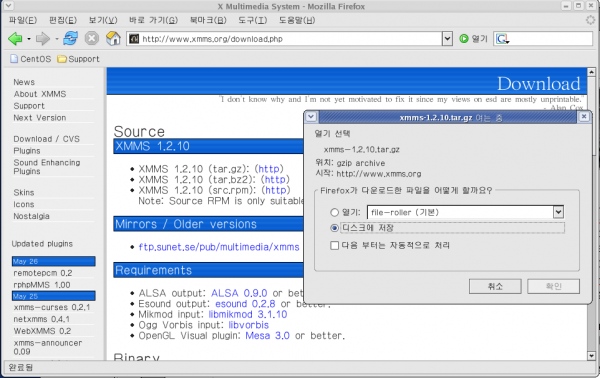
Task: Click the page scrollbar down arrow
Action: coord(591,356)
